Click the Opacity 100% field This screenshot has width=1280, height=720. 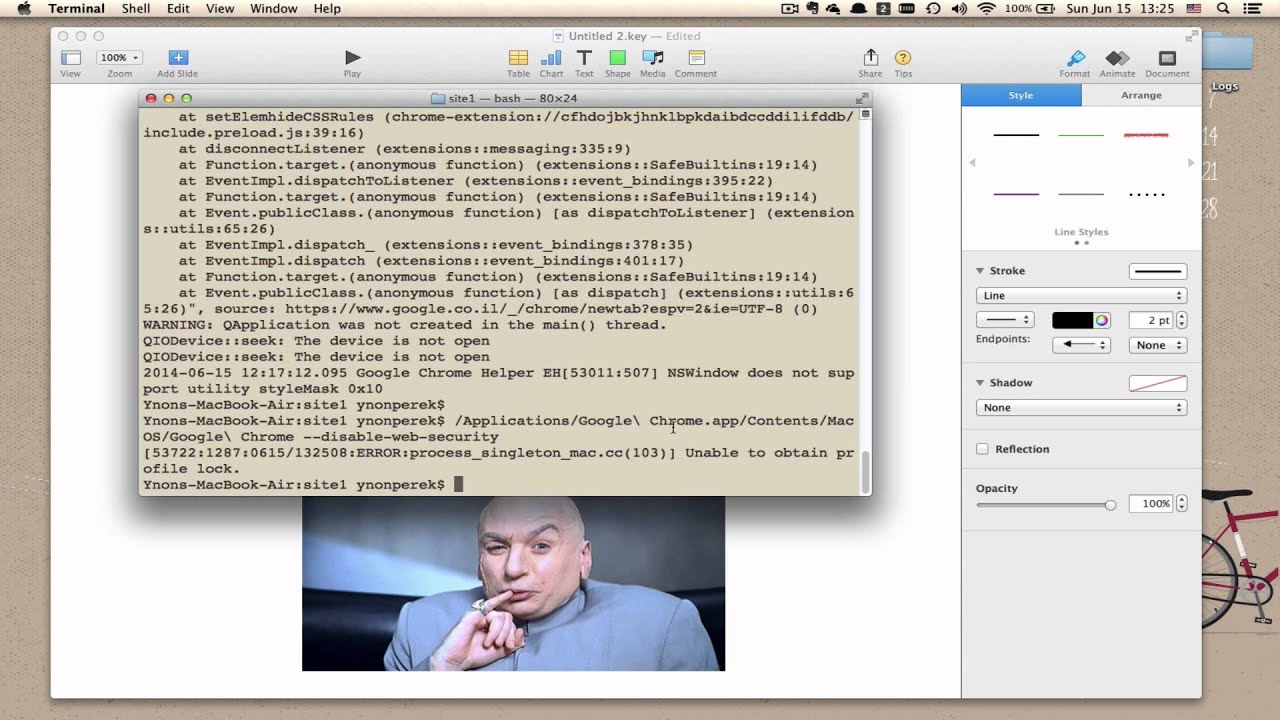click(x=1151, y=504)
